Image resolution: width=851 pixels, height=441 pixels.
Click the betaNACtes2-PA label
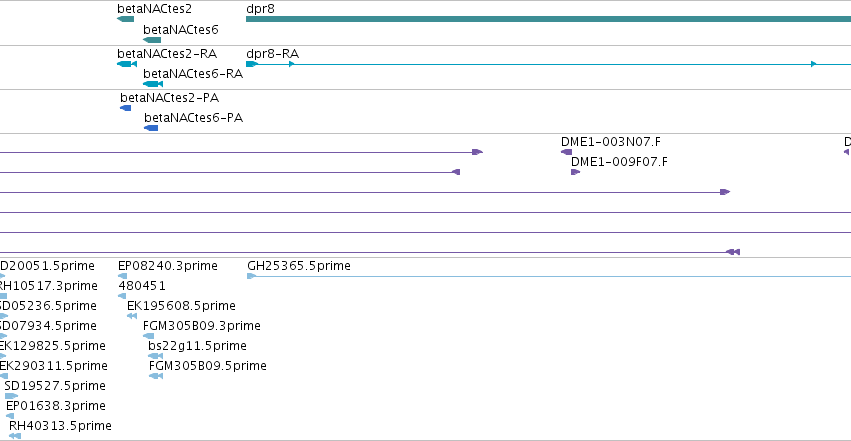tap(169, 98)
